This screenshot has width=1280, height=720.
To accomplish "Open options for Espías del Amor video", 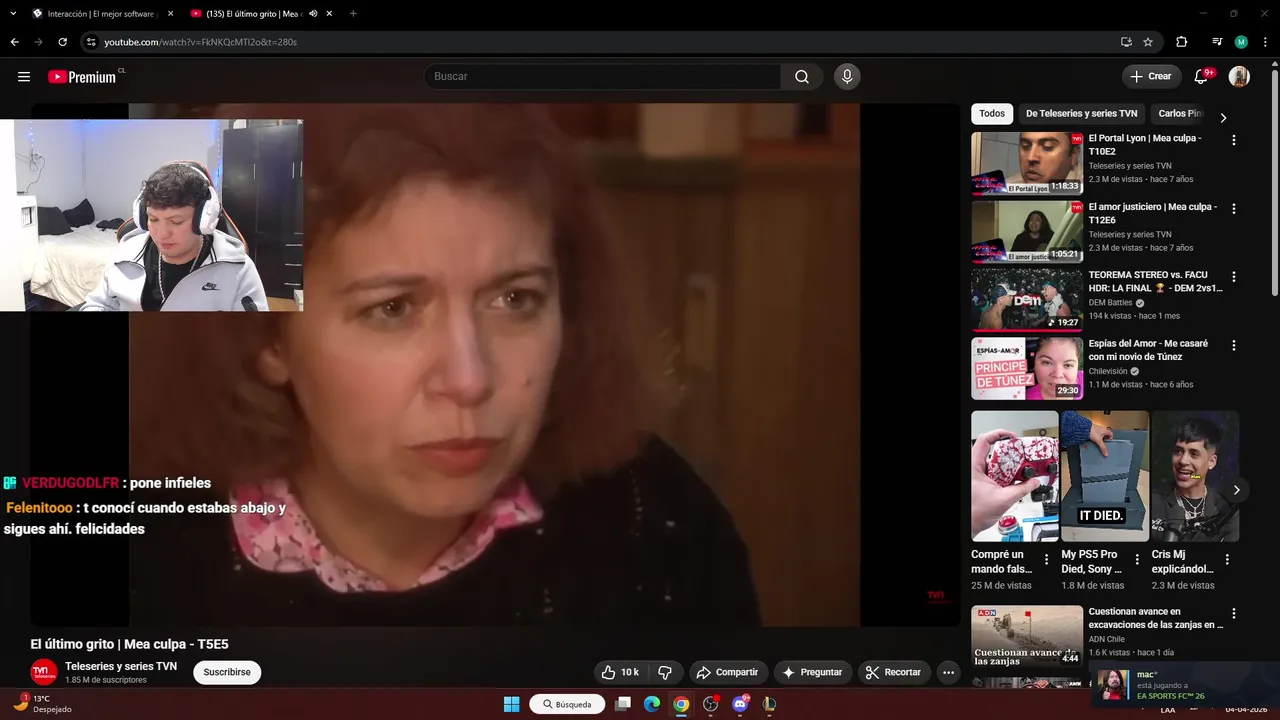I will tap(1233, 346).
